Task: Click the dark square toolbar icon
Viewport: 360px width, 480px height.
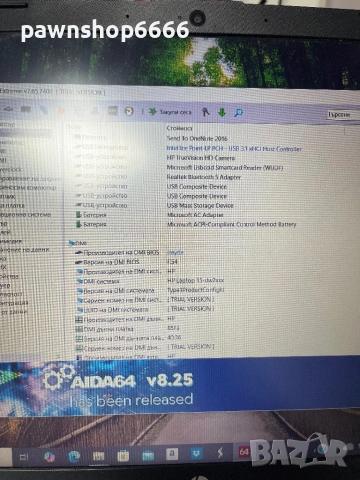Action: point(113,110)
